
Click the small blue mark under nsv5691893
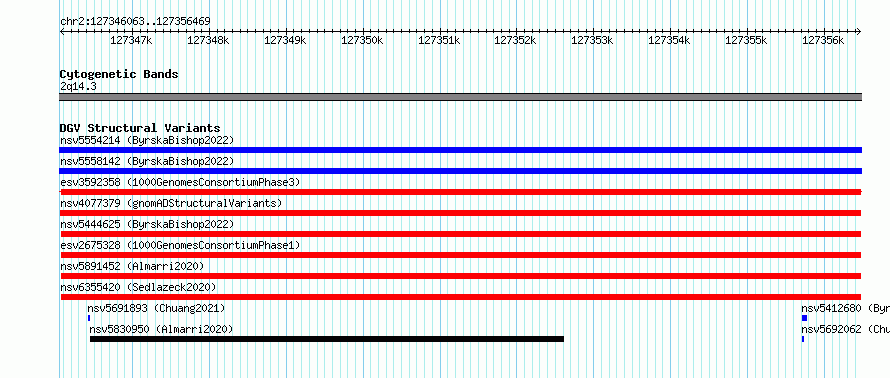(x=89, y=318)
